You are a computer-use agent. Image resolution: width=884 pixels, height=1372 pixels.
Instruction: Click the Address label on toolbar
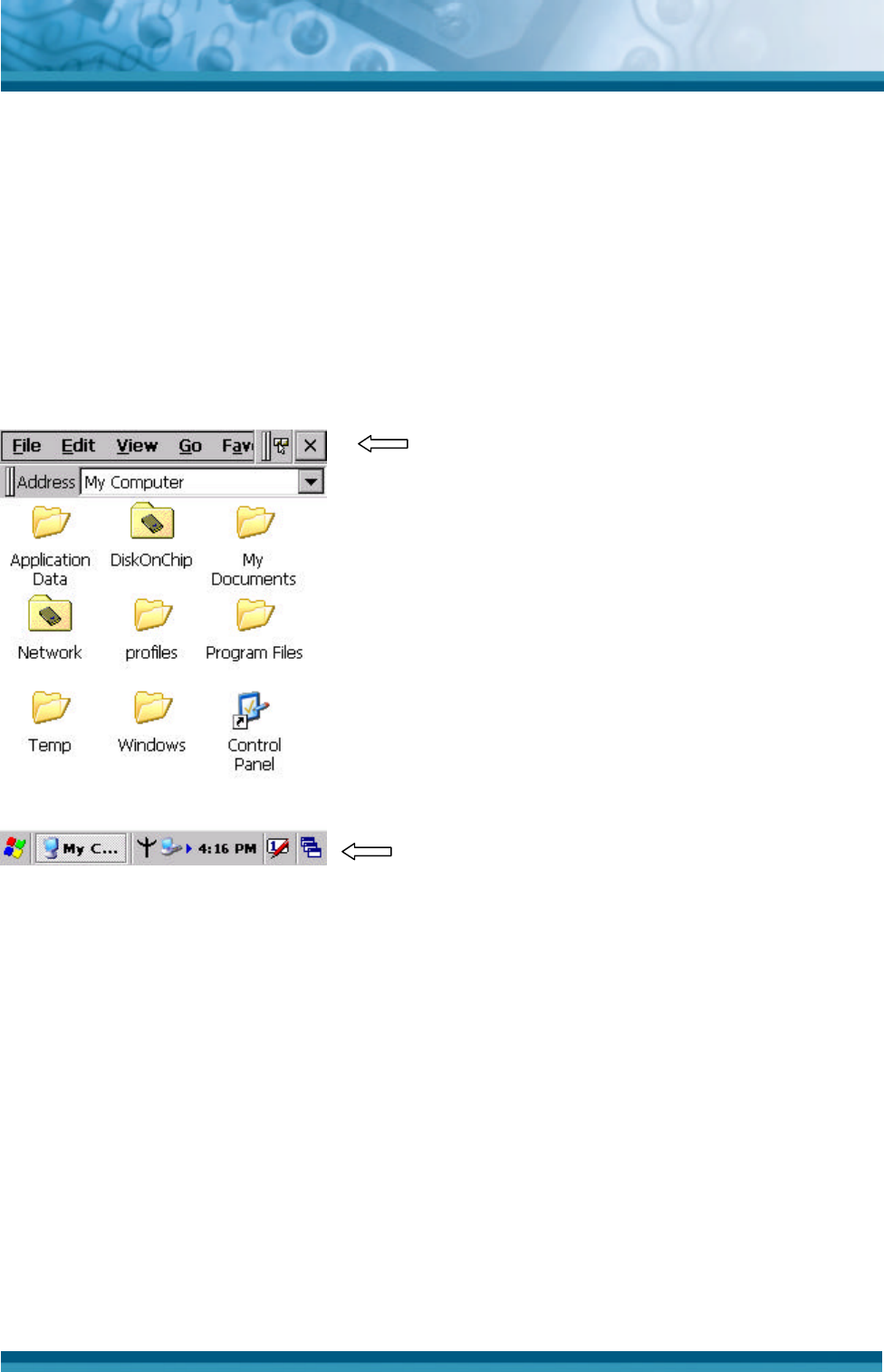(46, 482)
